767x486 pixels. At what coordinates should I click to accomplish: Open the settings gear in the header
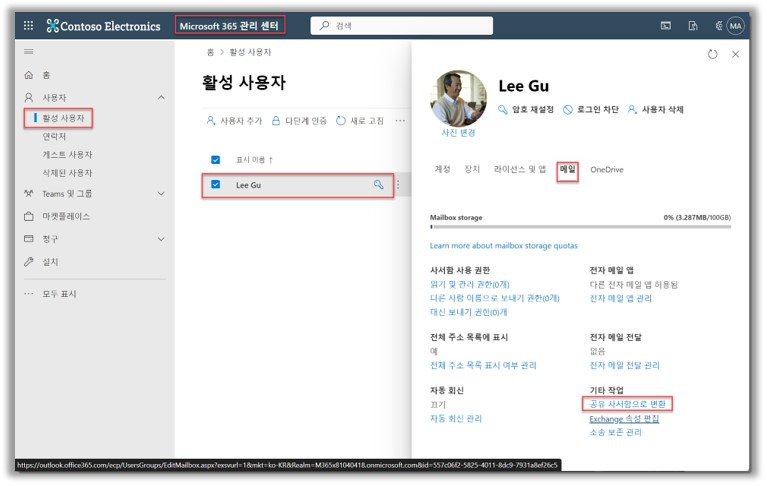tap(719, 25)
